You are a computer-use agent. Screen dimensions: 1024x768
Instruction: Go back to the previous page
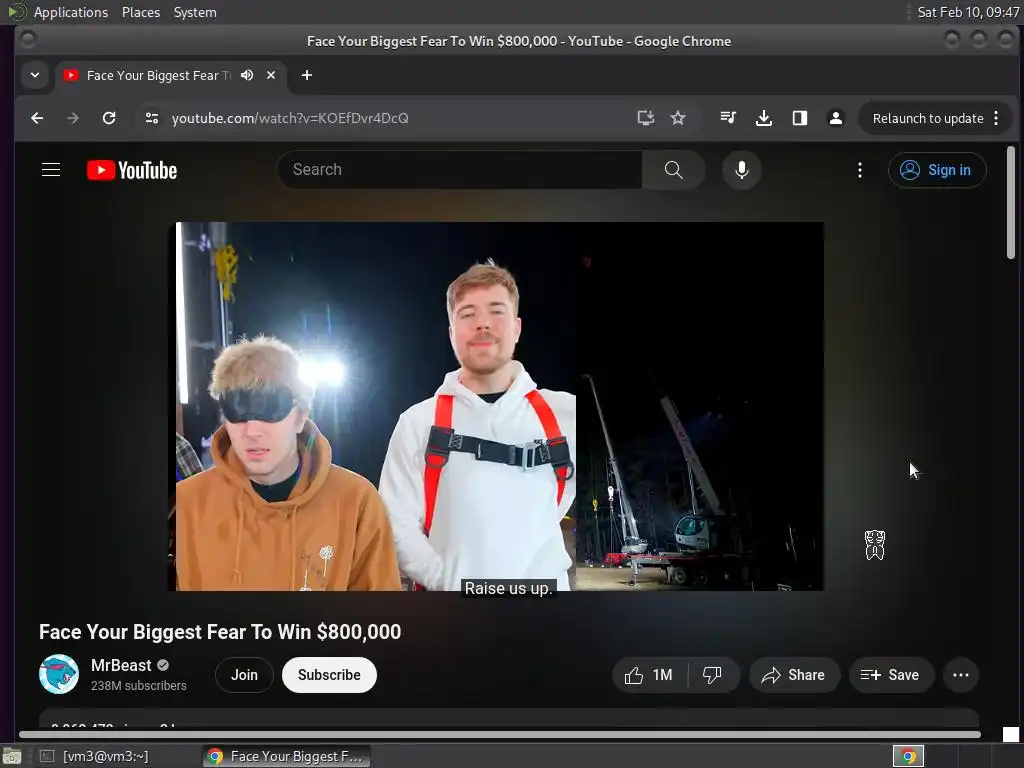coord(37,118)
